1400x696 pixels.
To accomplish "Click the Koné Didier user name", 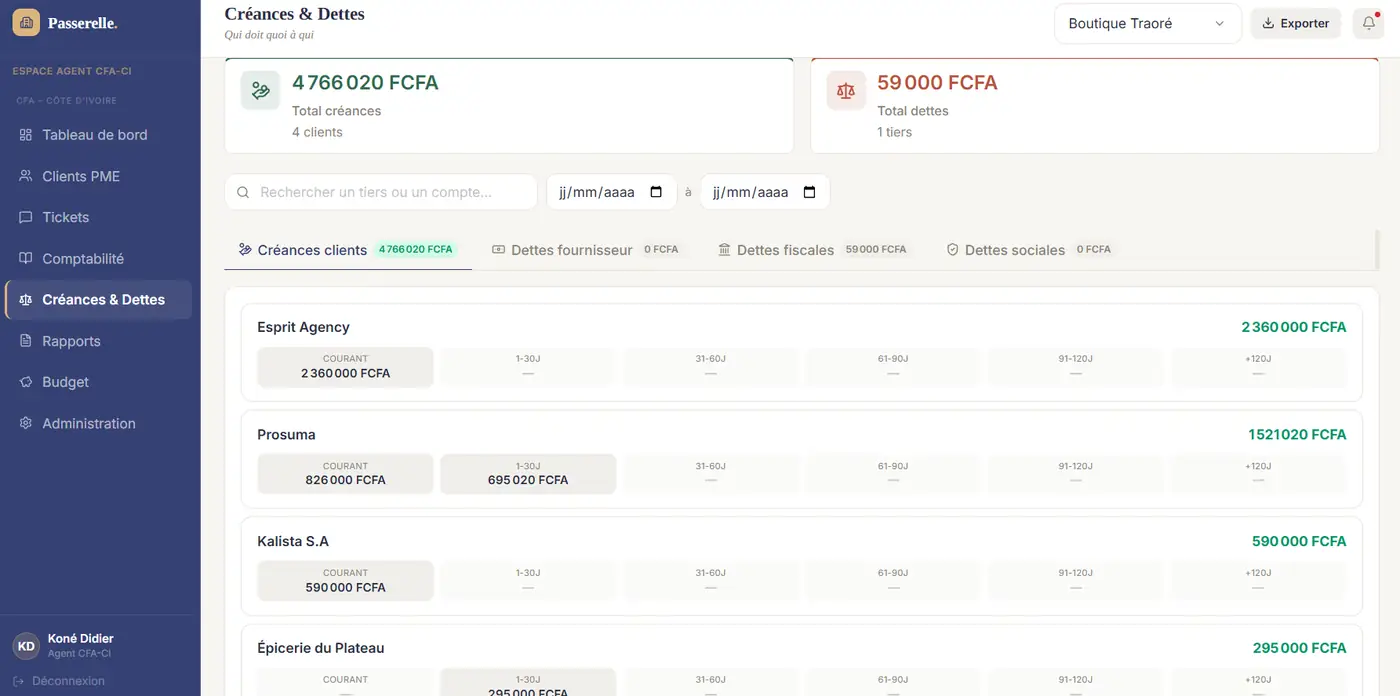I will (x=81, y=639).
